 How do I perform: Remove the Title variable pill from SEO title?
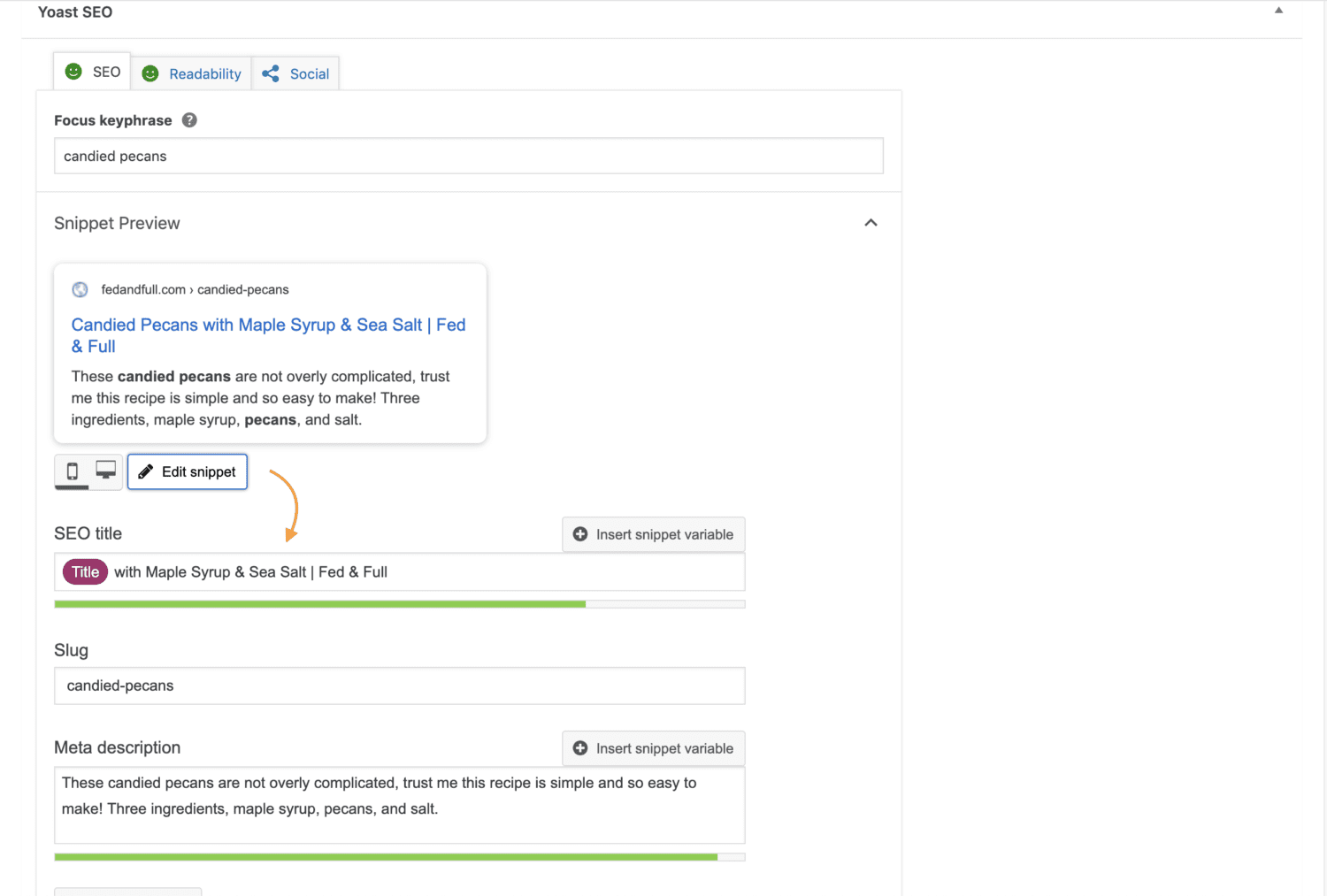tap(84, 571)
